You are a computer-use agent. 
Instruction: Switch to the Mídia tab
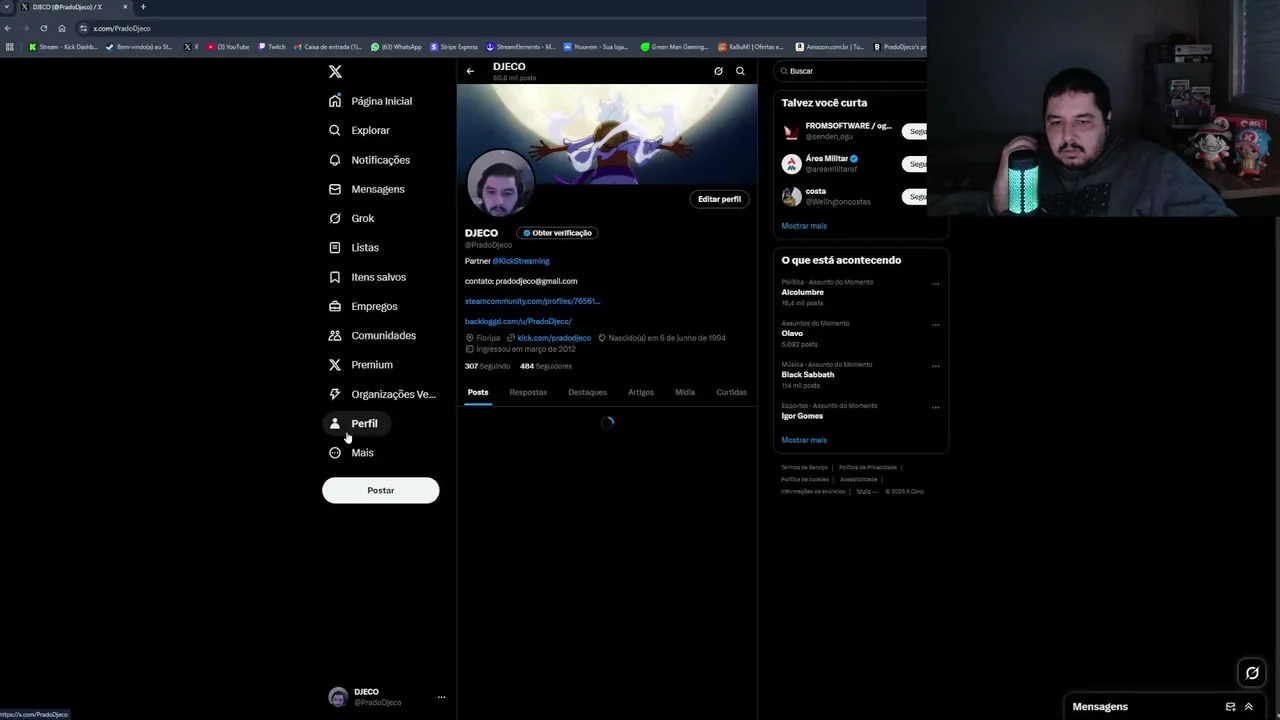[685, 392]
